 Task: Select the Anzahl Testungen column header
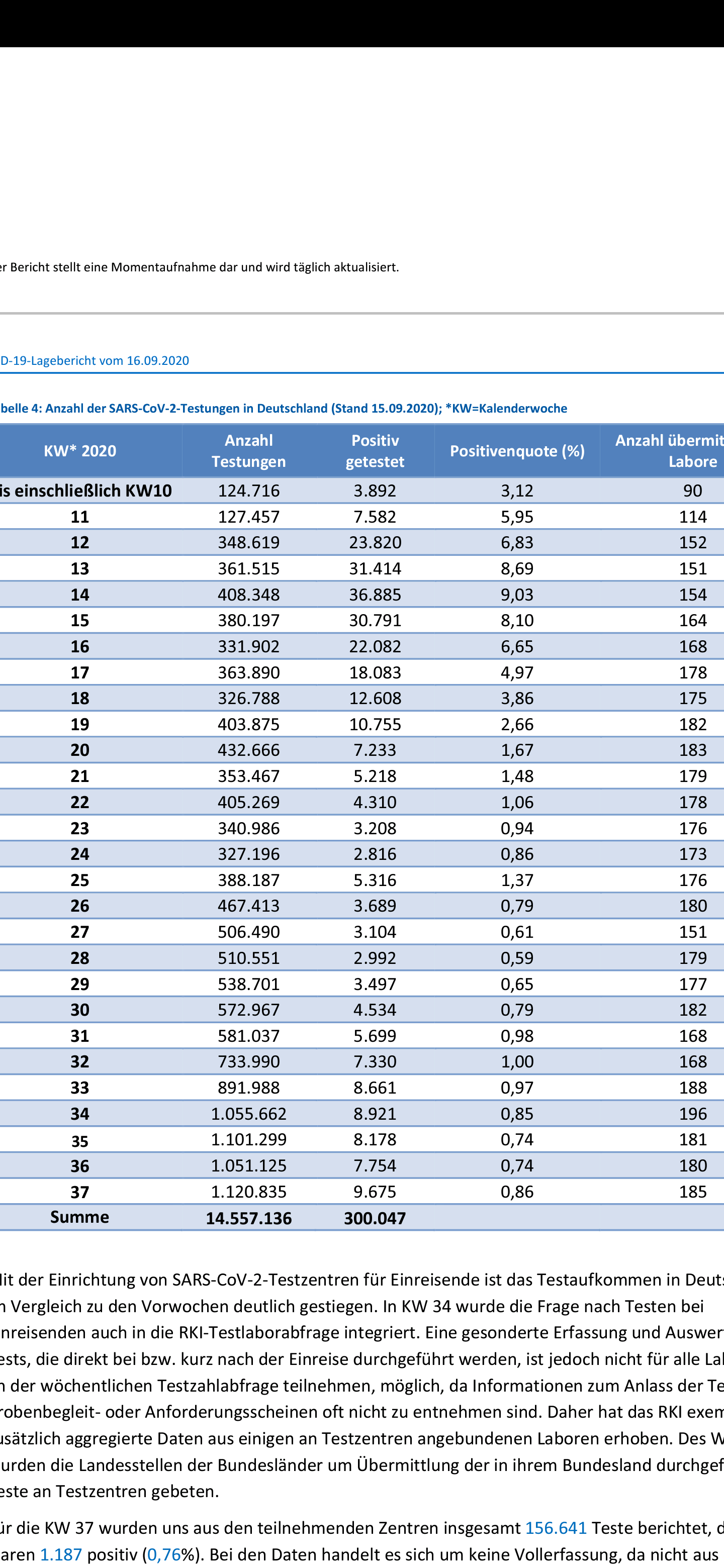tap(248, 450)
